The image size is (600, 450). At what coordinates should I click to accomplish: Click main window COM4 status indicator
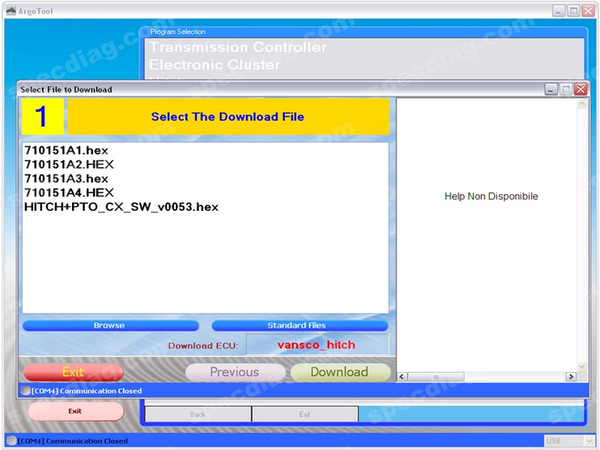(x=11, y=441)
